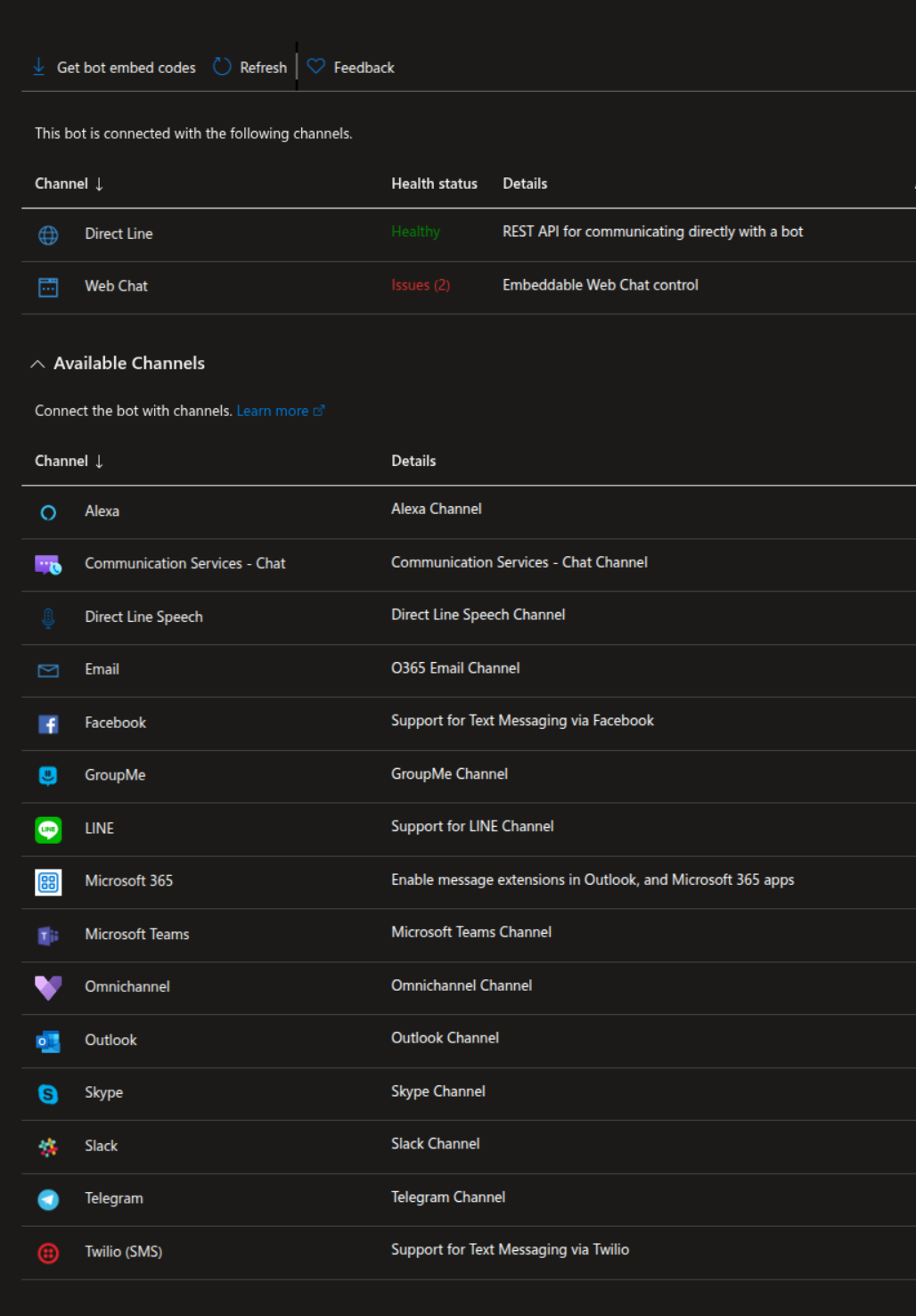Image resolution: width=916 pixels, height=1316 pixels.
Task: Open the Web Chat channel
Action: [x=116, y=286]
